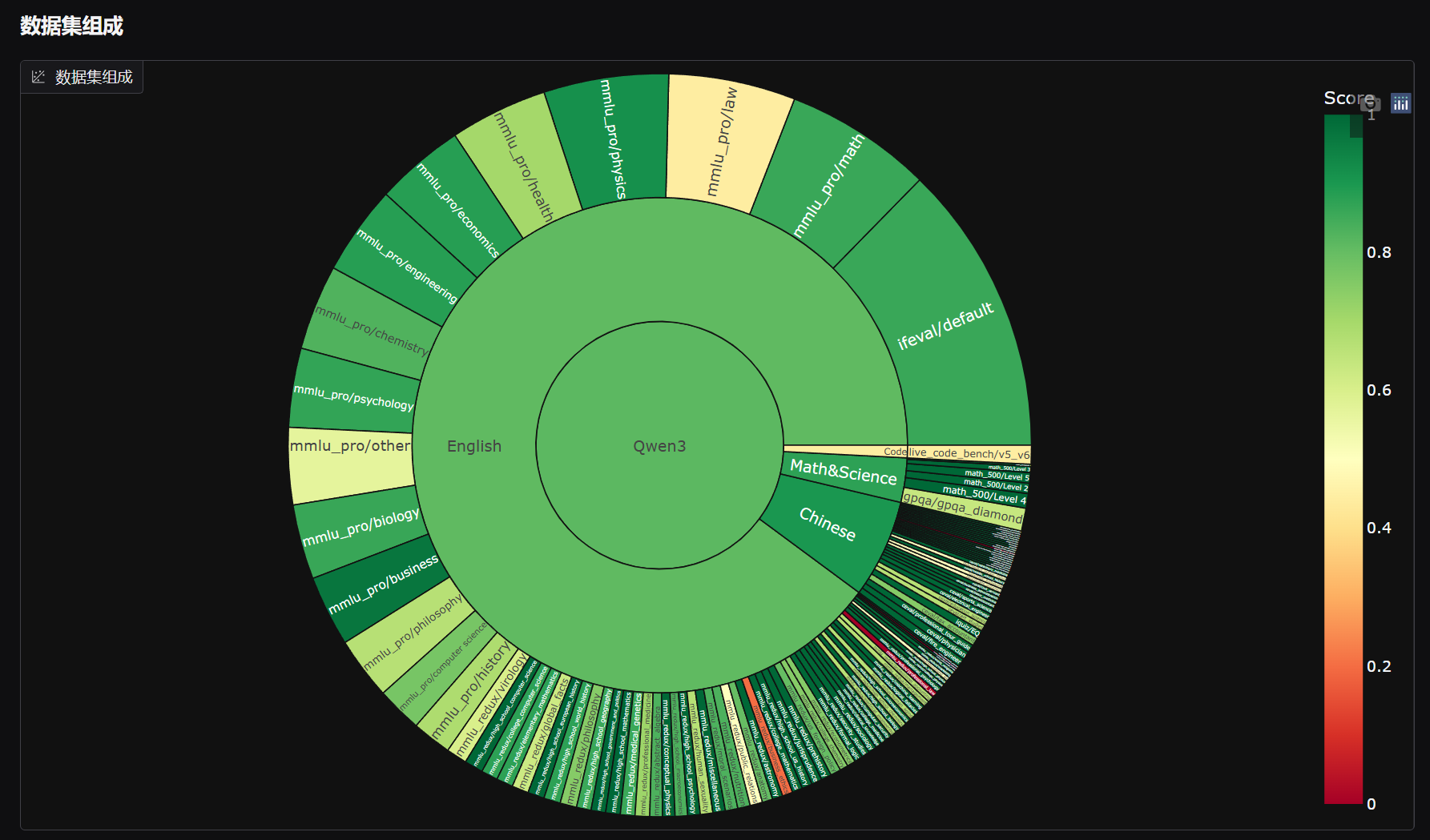Click the 0 color scale tick label
This screenshot has width=1430, height=840.
tap(1372, 804)
